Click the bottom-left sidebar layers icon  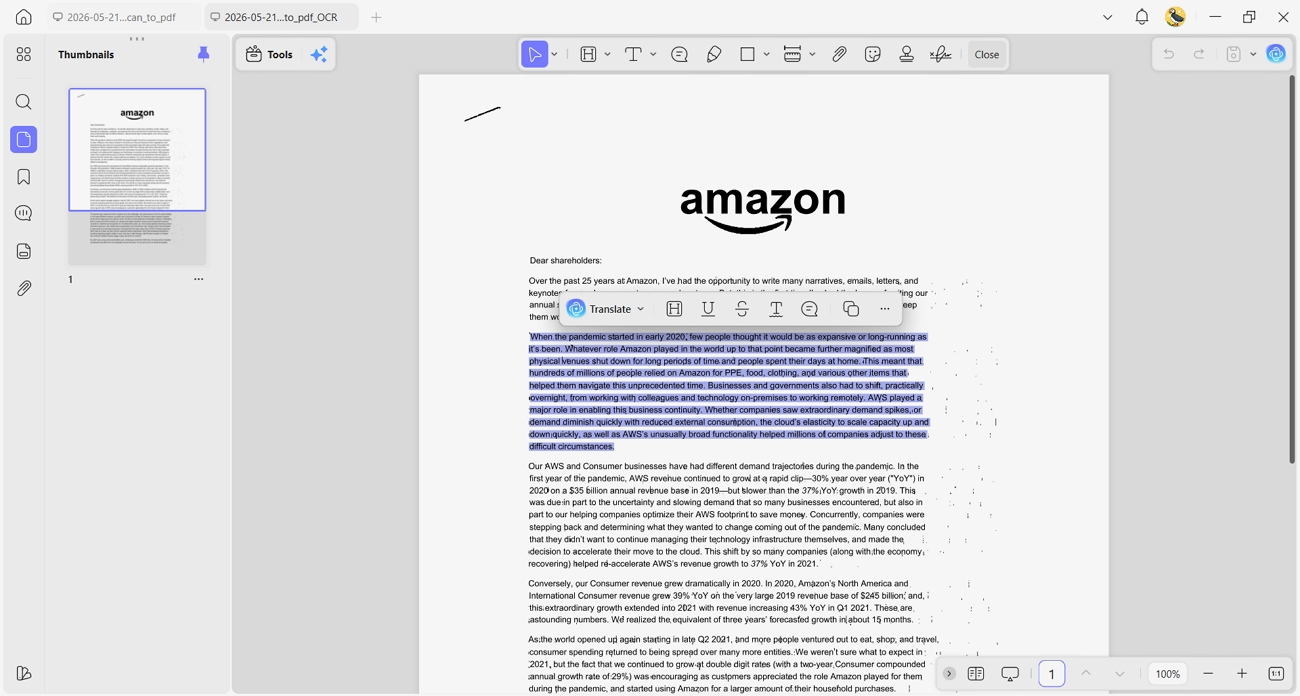coord(24,673)
